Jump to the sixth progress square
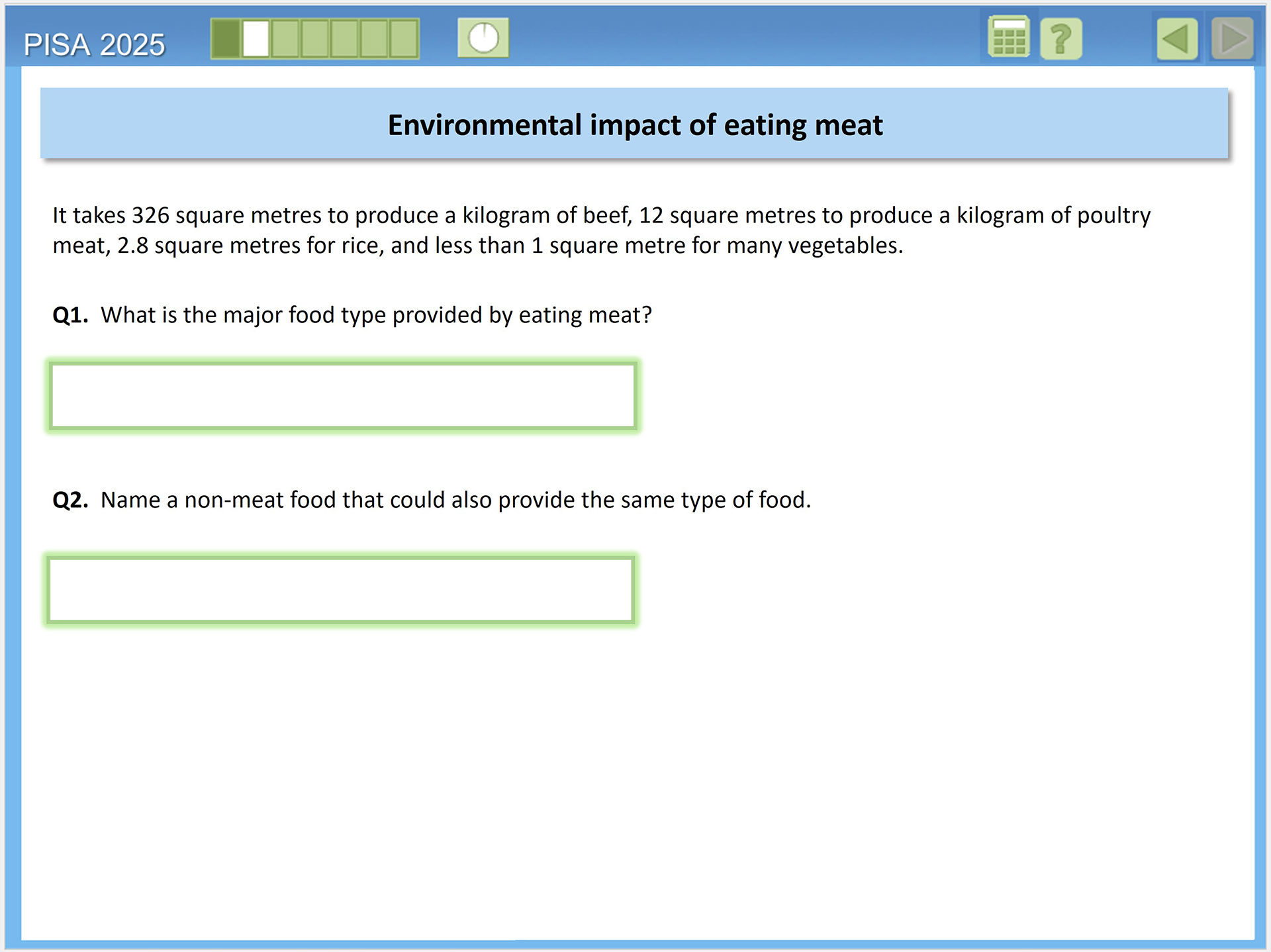1271x952 pixels. pyautogui.click(x=375, y=38)
